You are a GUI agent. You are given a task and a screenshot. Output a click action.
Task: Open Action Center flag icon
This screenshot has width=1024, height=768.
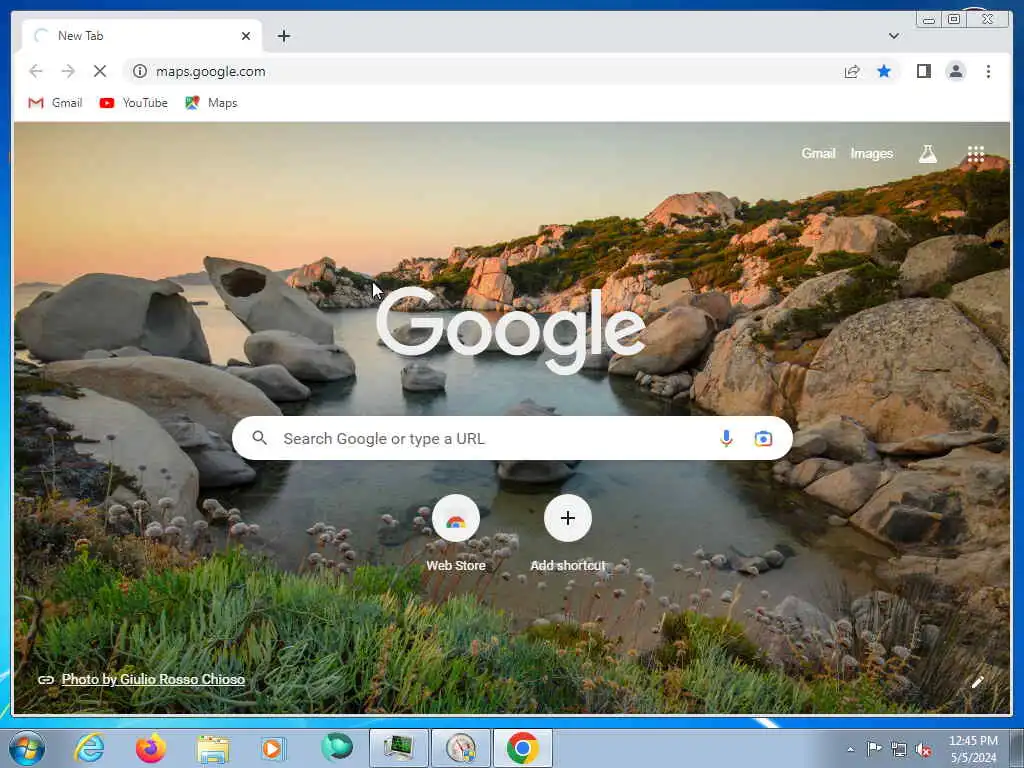(x=874, y=749)
